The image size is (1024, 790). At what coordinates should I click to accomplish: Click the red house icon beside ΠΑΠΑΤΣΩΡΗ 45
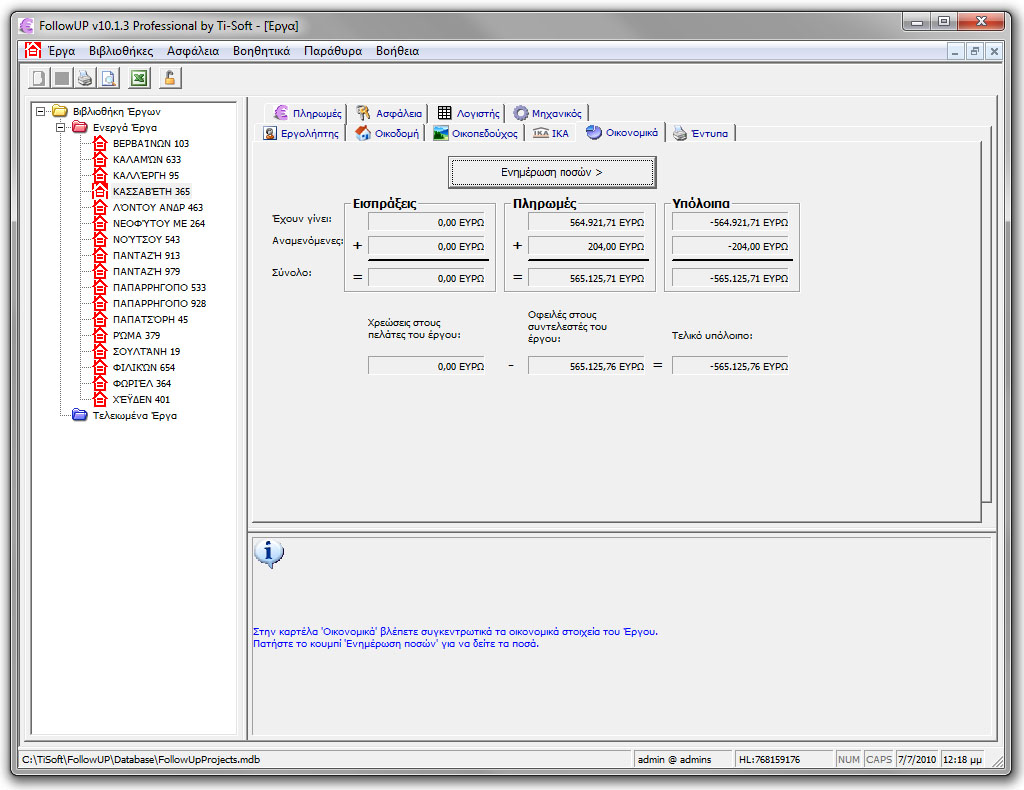pyautogui.click(x=99, y=319)
